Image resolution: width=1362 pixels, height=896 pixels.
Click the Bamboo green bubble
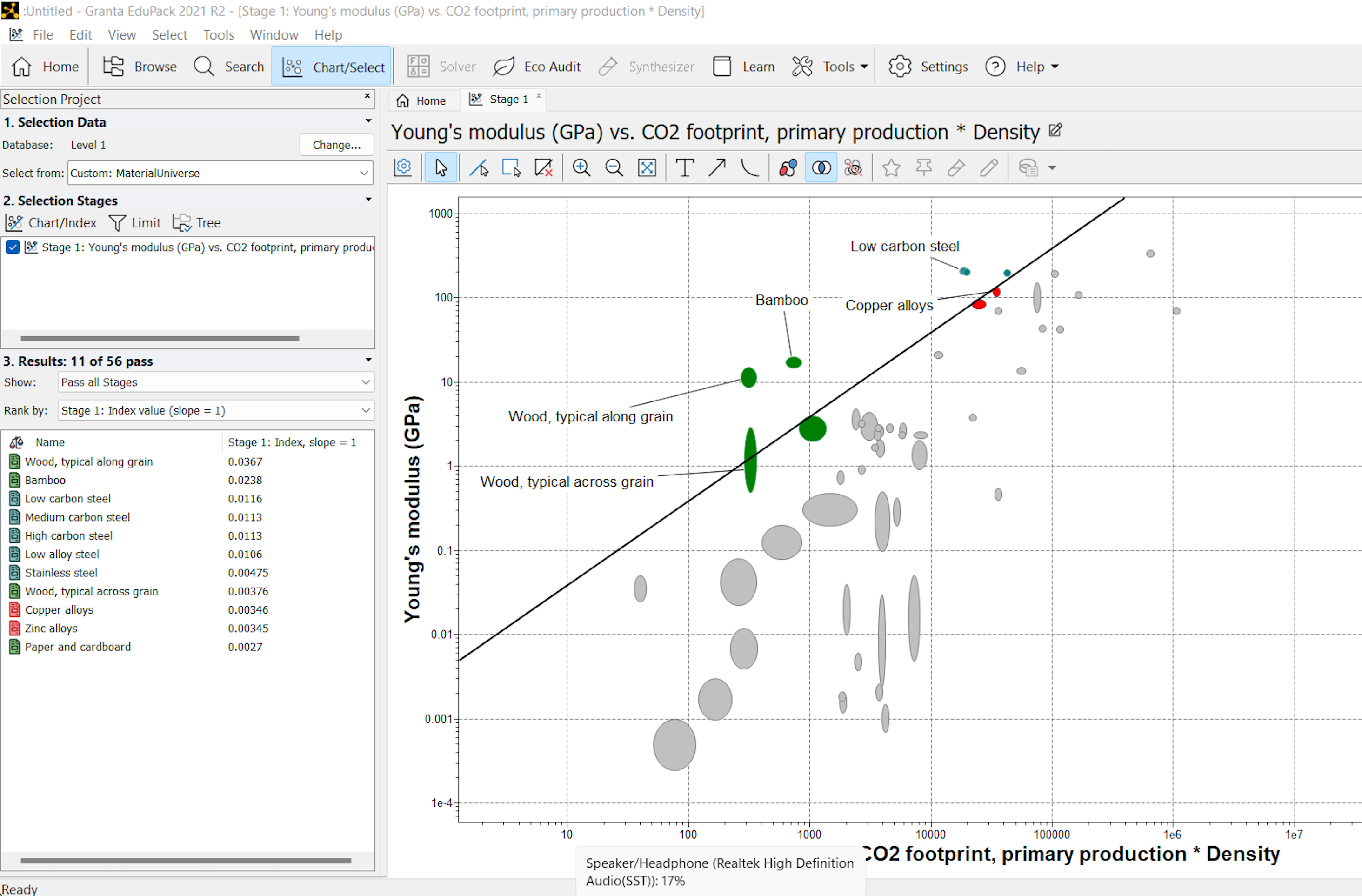click(794, 362)
